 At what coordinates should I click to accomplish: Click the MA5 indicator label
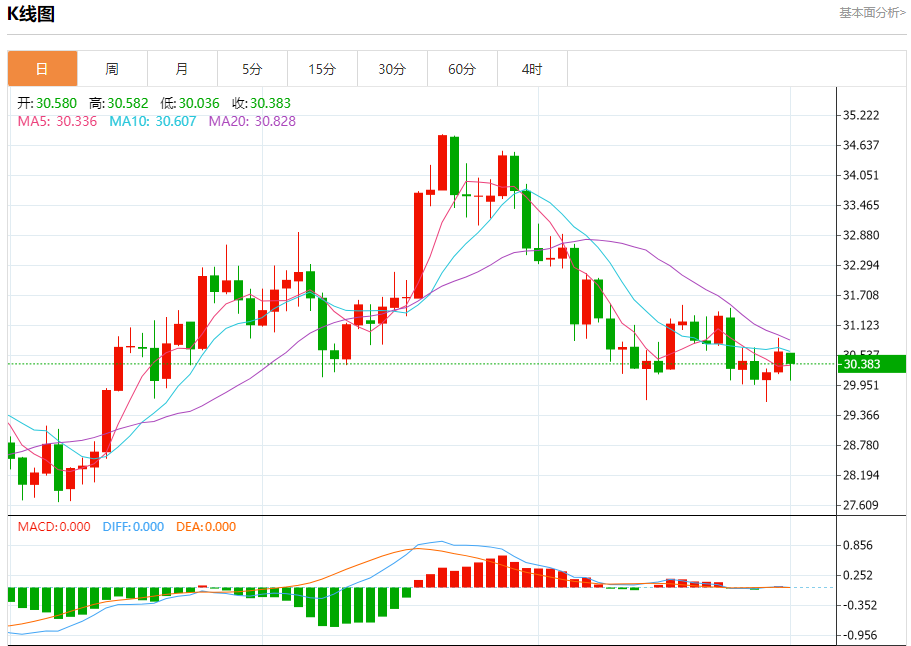(57, 121)
